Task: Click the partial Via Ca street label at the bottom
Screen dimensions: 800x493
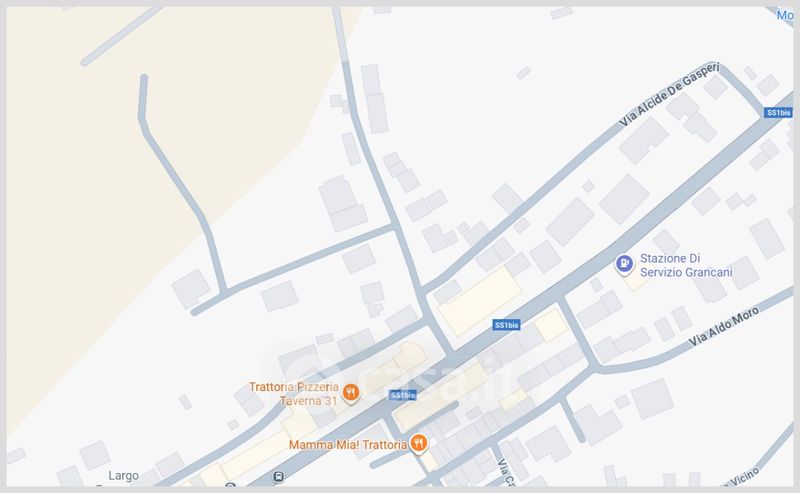Action: pos(506,472)
